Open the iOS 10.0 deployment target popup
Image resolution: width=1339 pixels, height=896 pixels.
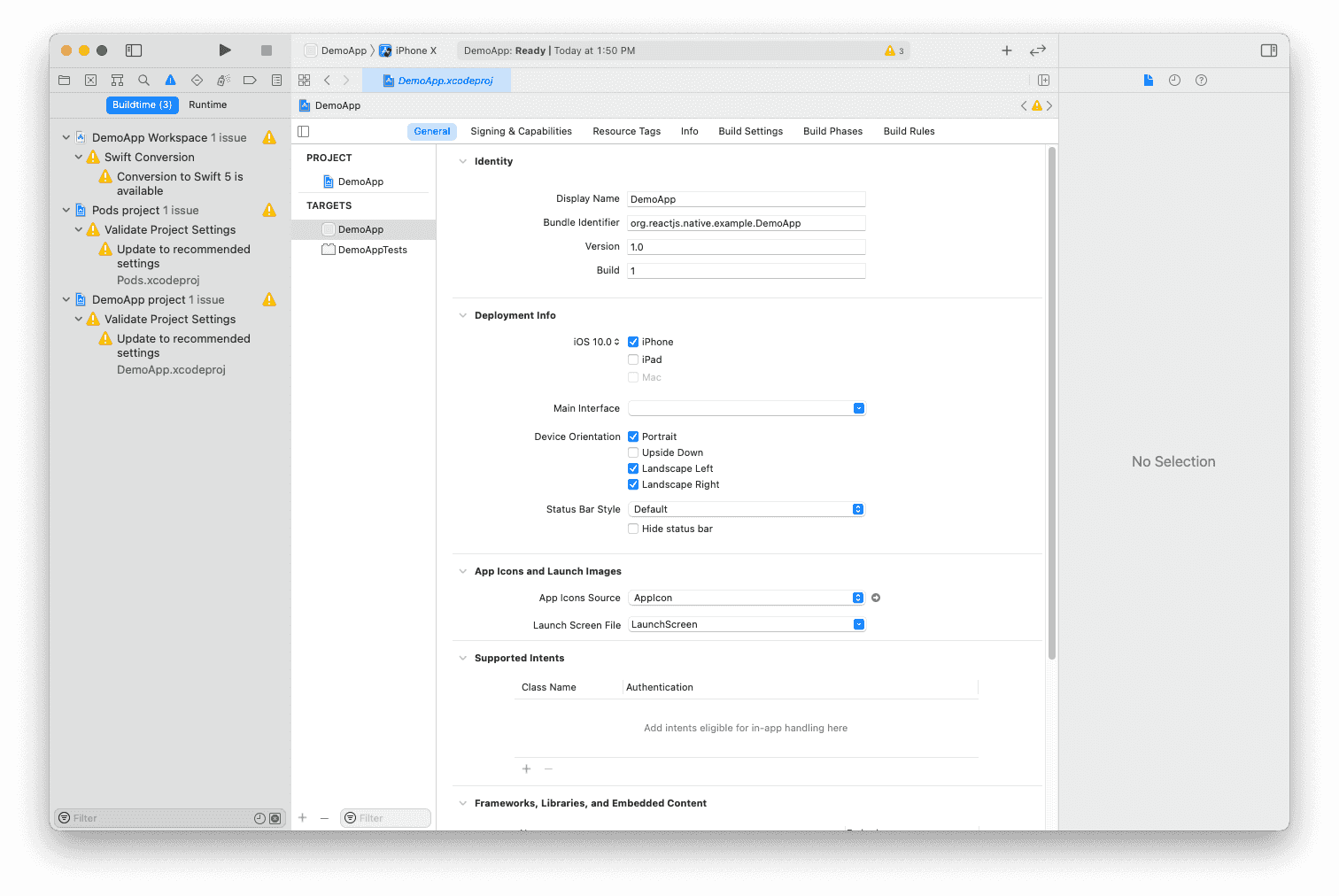point(596,342)
